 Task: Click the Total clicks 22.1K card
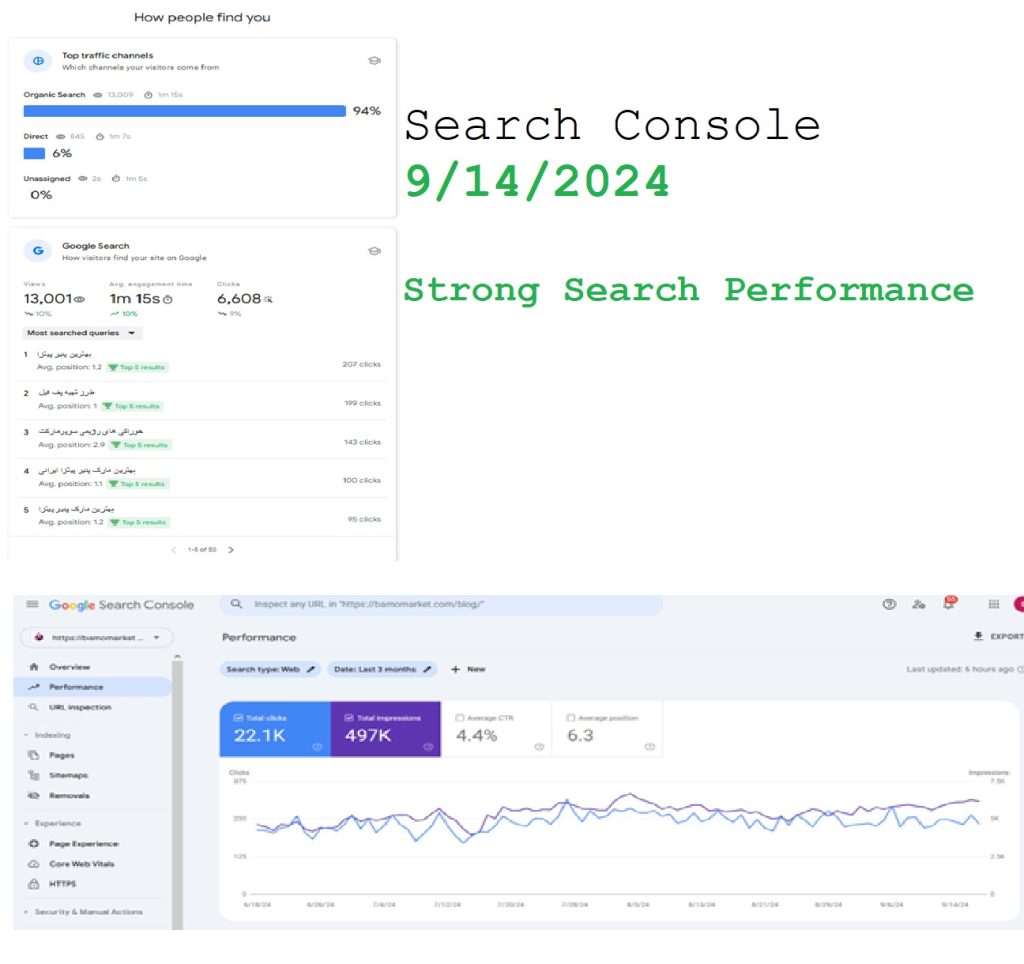(275, 729)
